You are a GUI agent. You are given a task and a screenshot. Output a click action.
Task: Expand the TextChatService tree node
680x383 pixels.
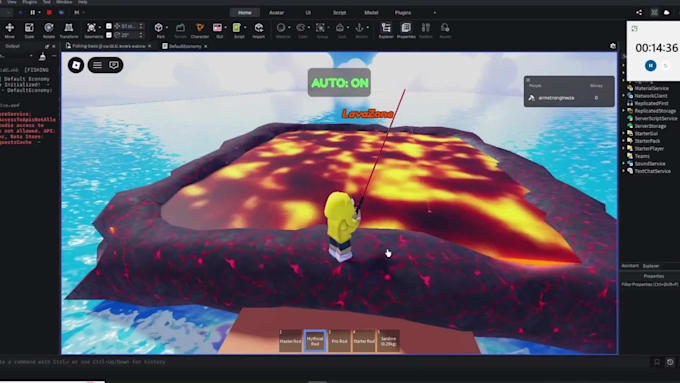(624, 171)
